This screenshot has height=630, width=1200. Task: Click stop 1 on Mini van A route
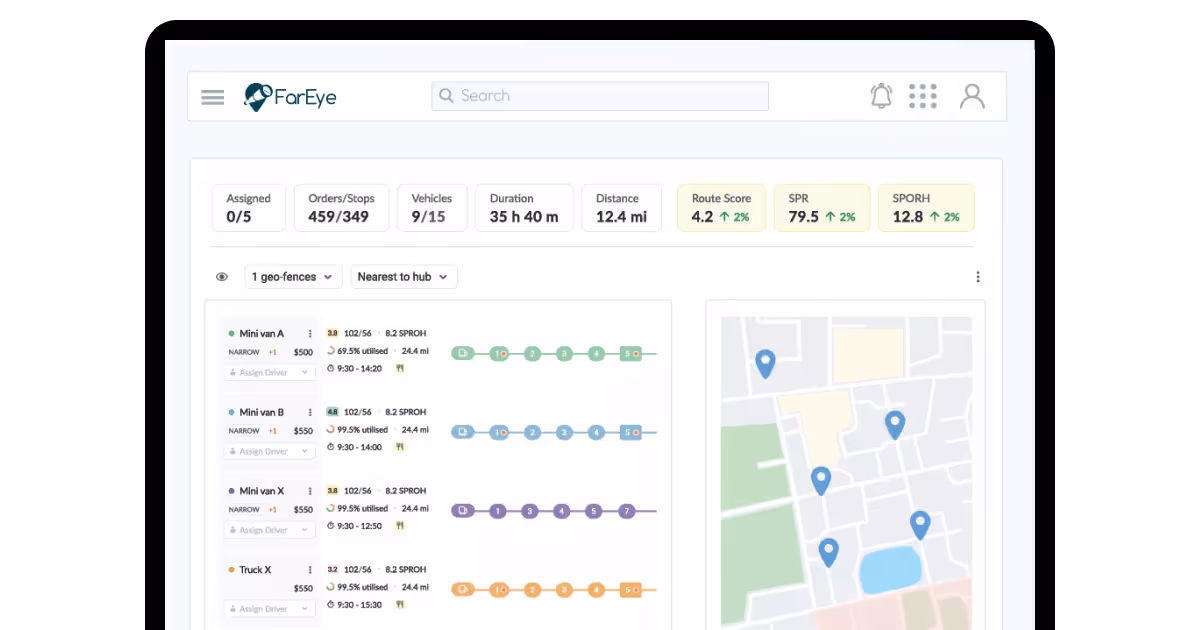(x=500, y=353)
